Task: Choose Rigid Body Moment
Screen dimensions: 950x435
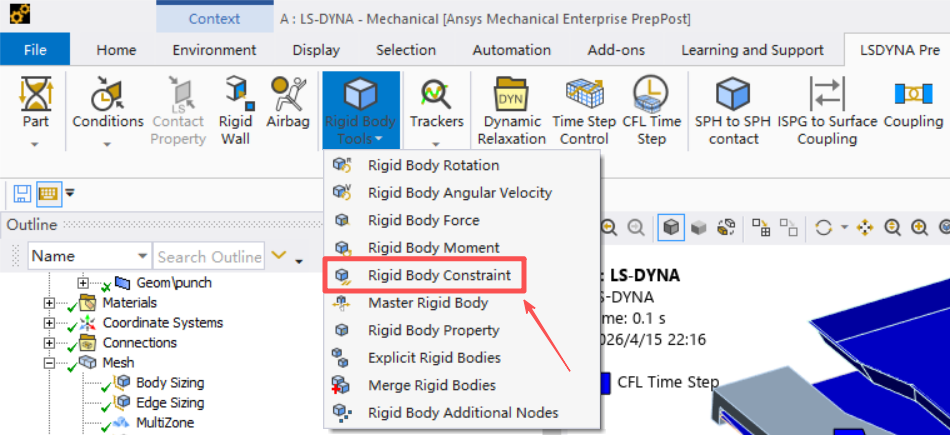Action: tap(462, 248)
